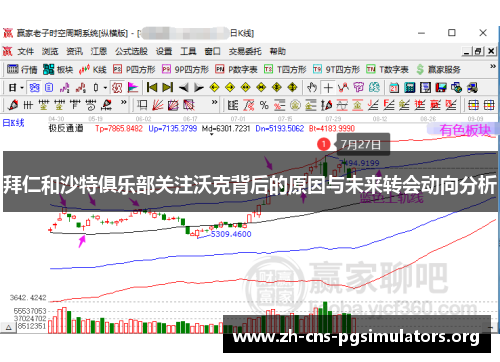Select the plain square frame tool icon

coord(142,105)
